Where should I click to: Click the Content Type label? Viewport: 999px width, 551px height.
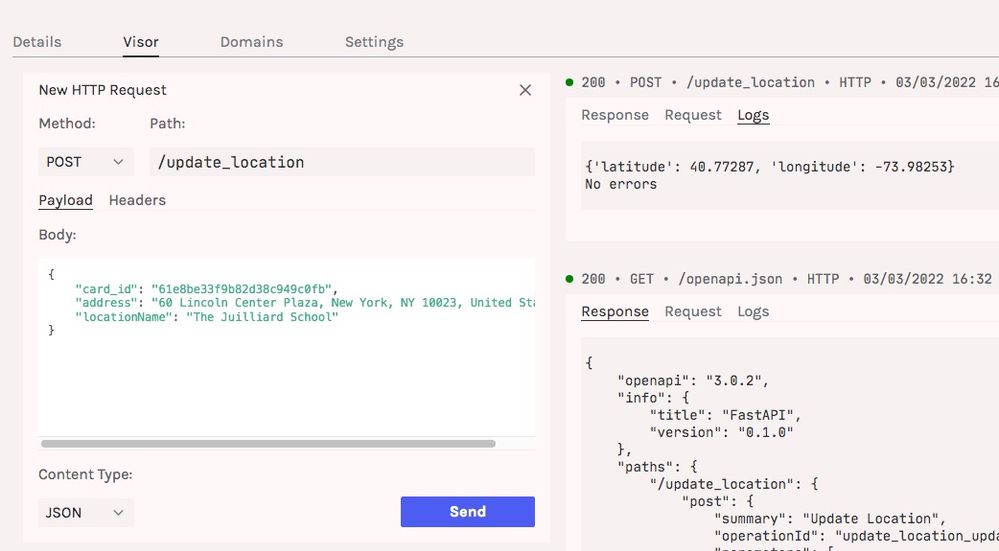(85, 475)
